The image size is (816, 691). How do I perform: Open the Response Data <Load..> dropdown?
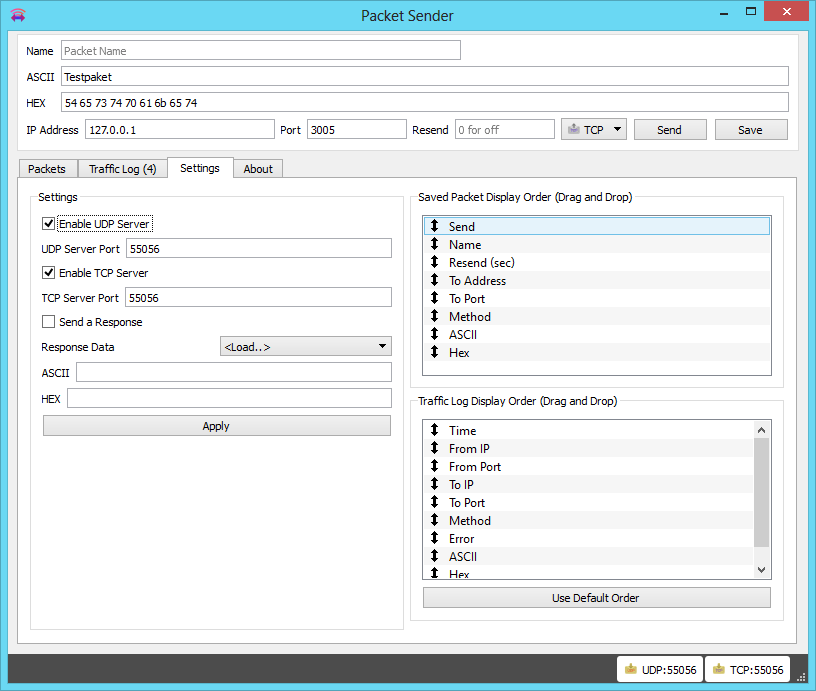(306, 347)
